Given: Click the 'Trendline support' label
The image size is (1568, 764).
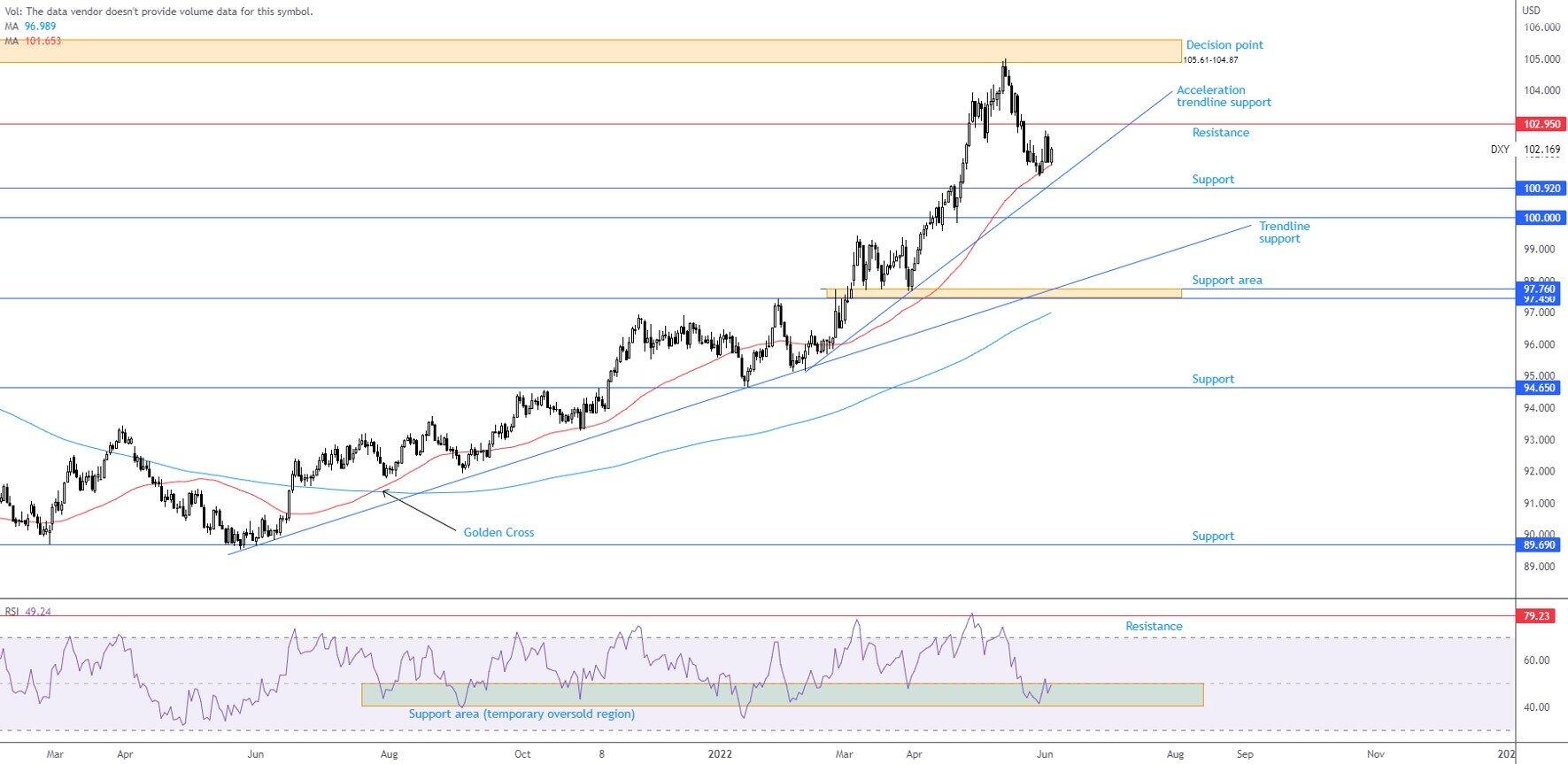Looking at the screenshot, I should click(x=1285, y=233).
